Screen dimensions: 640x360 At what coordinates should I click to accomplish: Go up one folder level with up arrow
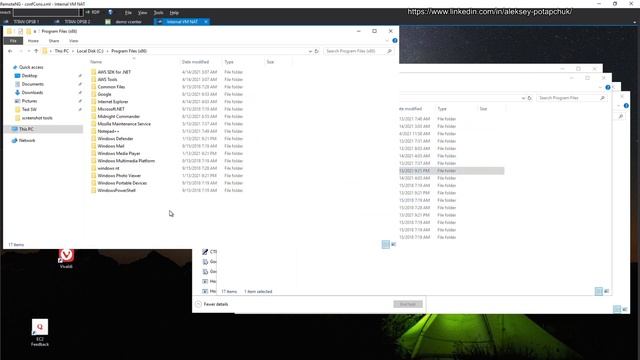(x=36, y=51)
